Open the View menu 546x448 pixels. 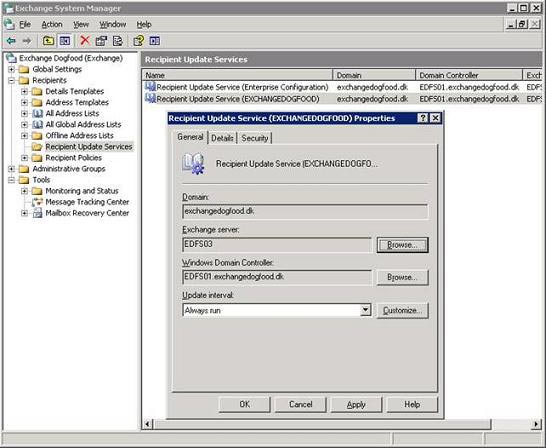click(x=81, y=24)
